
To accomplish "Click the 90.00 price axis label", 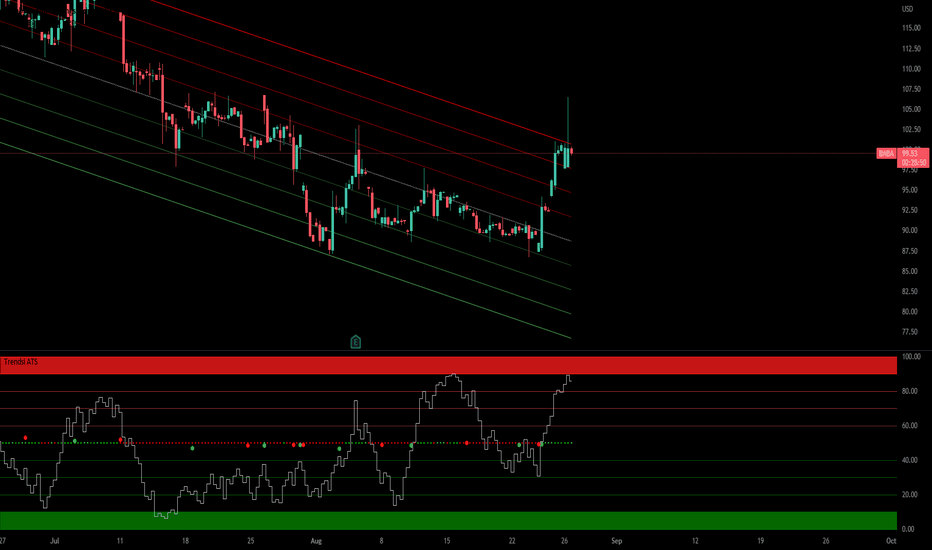I will click(x=909, y=231).
